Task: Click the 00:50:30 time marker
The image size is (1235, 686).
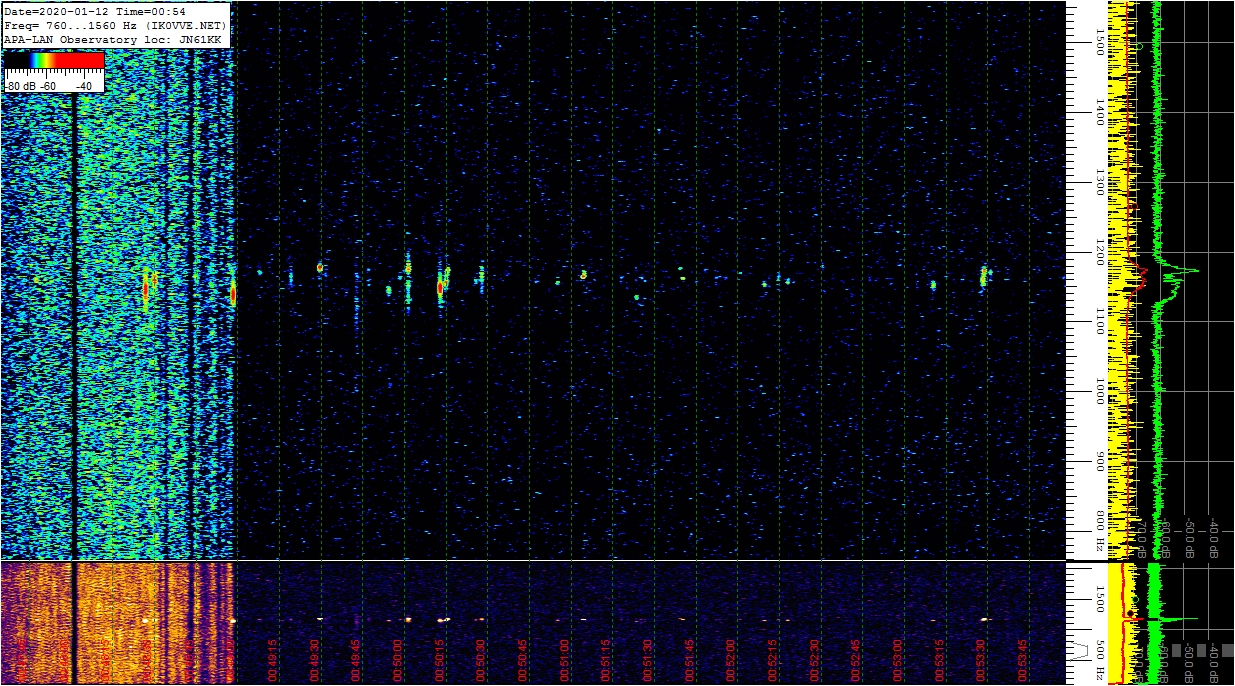Action: pos(481,661)
